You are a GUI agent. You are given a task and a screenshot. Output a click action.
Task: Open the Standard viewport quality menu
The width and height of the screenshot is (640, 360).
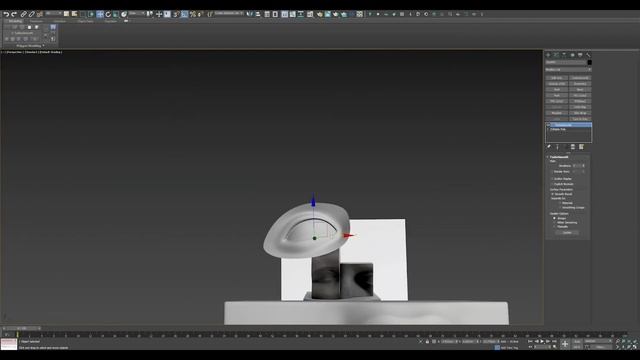(x=31, y=52)
